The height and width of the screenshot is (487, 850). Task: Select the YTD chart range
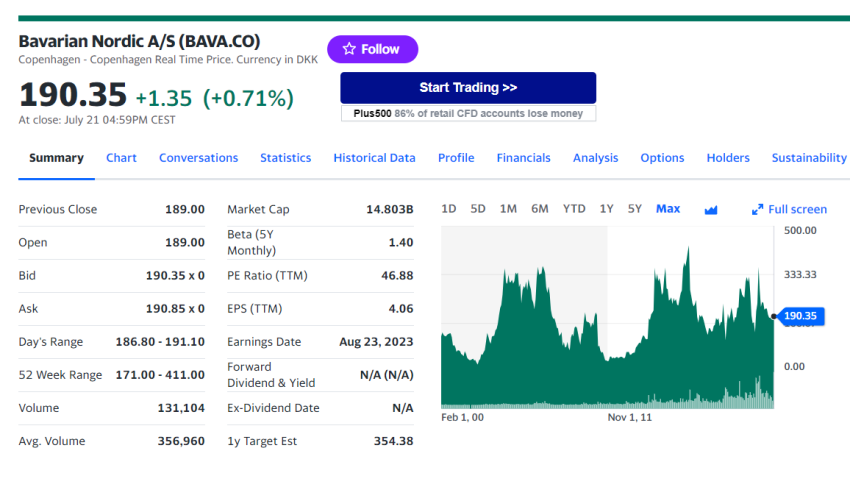pos(574,209)
